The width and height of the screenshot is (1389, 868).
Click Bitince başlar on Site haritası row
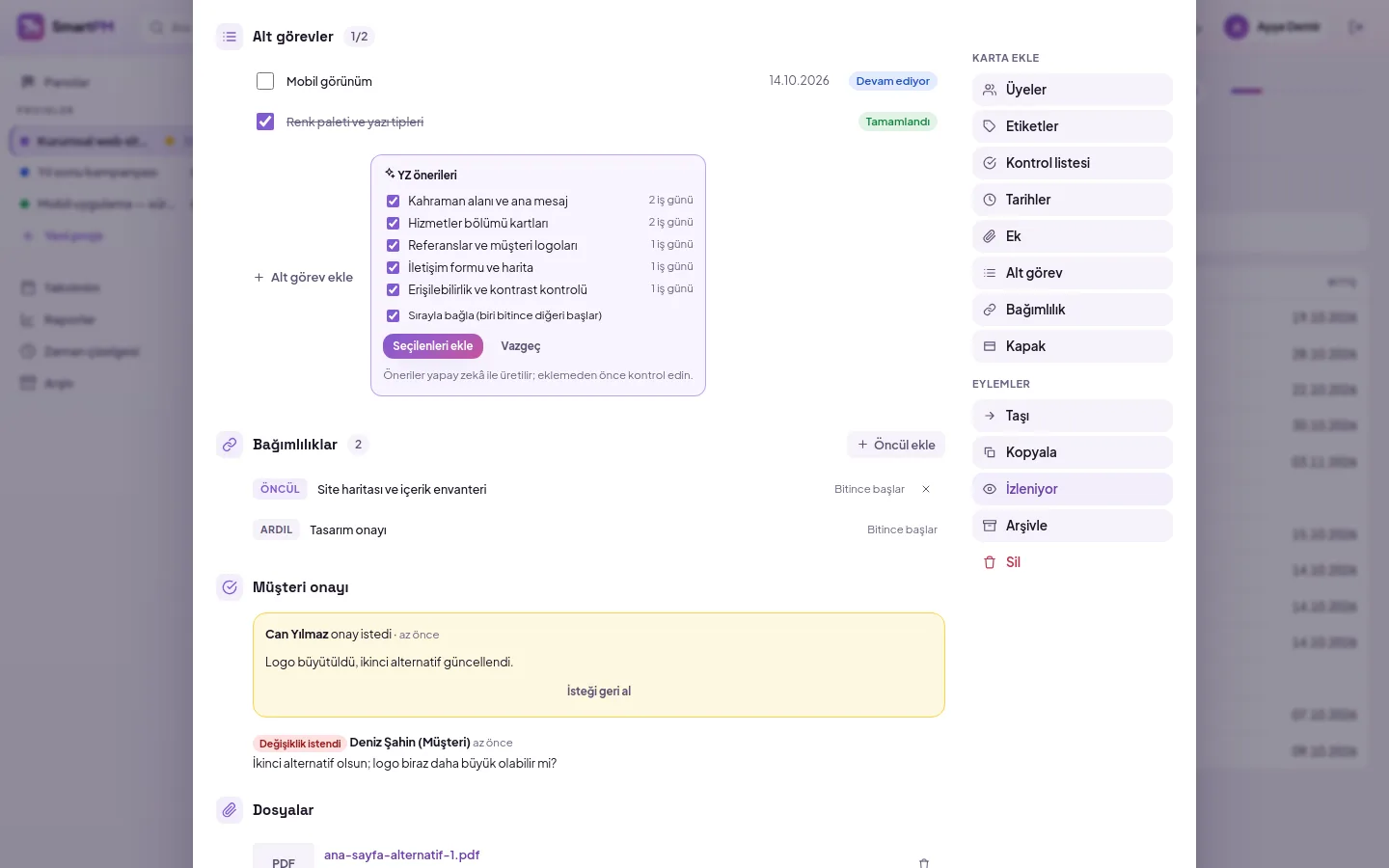pyautogui.click(x=869, y=489)
